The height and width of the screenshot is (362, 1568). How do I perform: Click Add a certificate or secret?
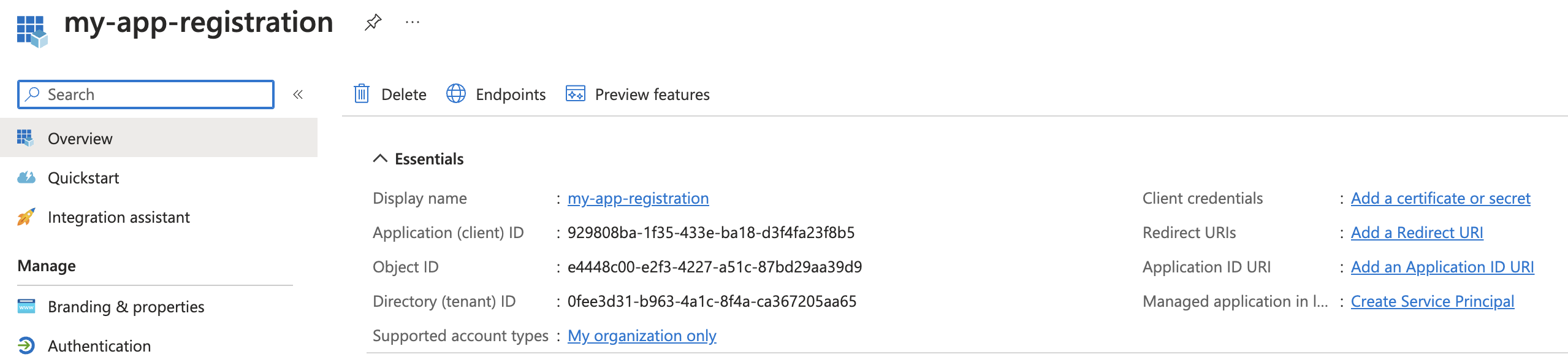[1441, 198]
